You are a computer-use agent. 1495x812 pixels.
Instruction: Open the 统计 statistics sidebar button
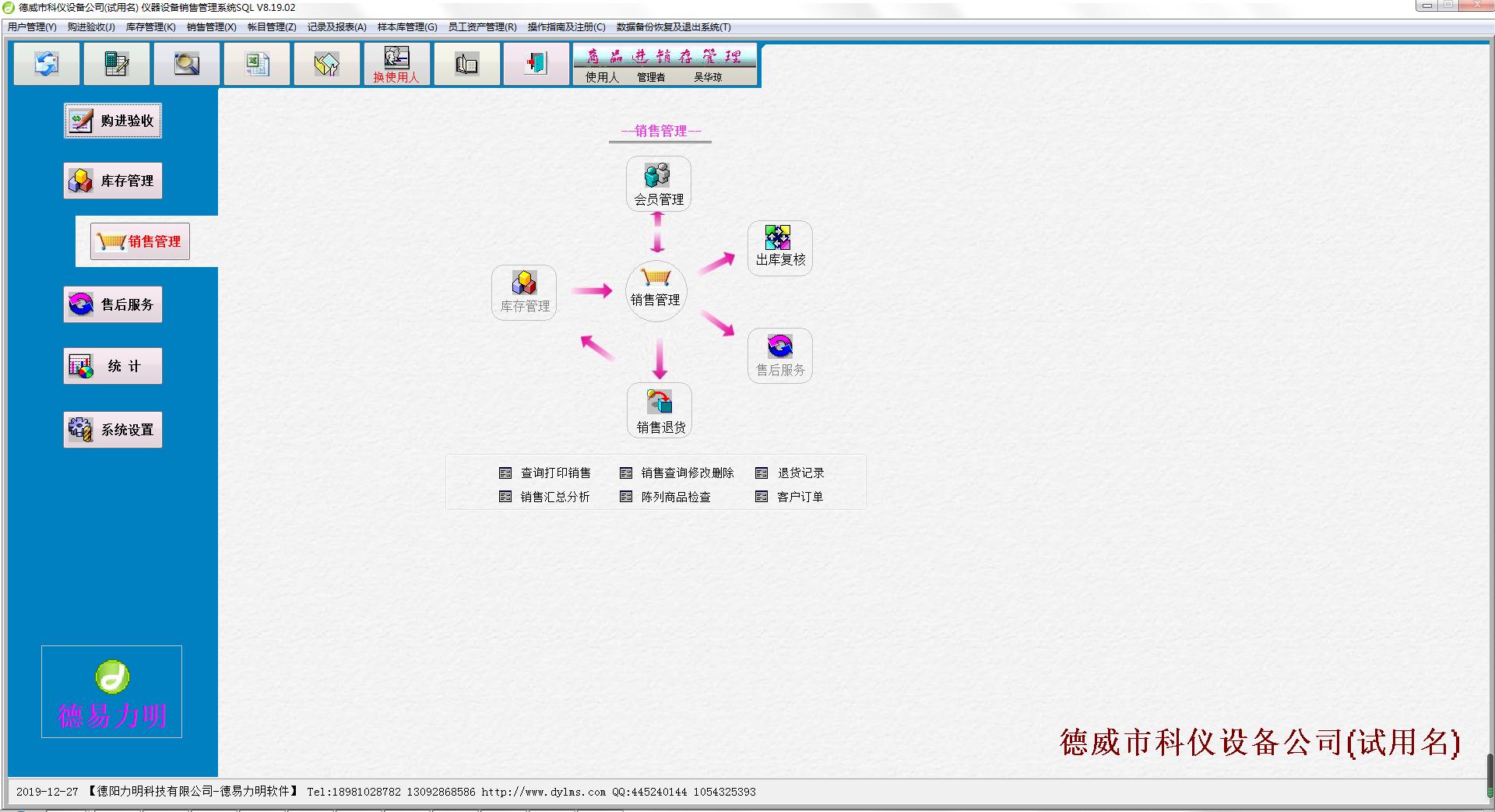coord(113,366)
